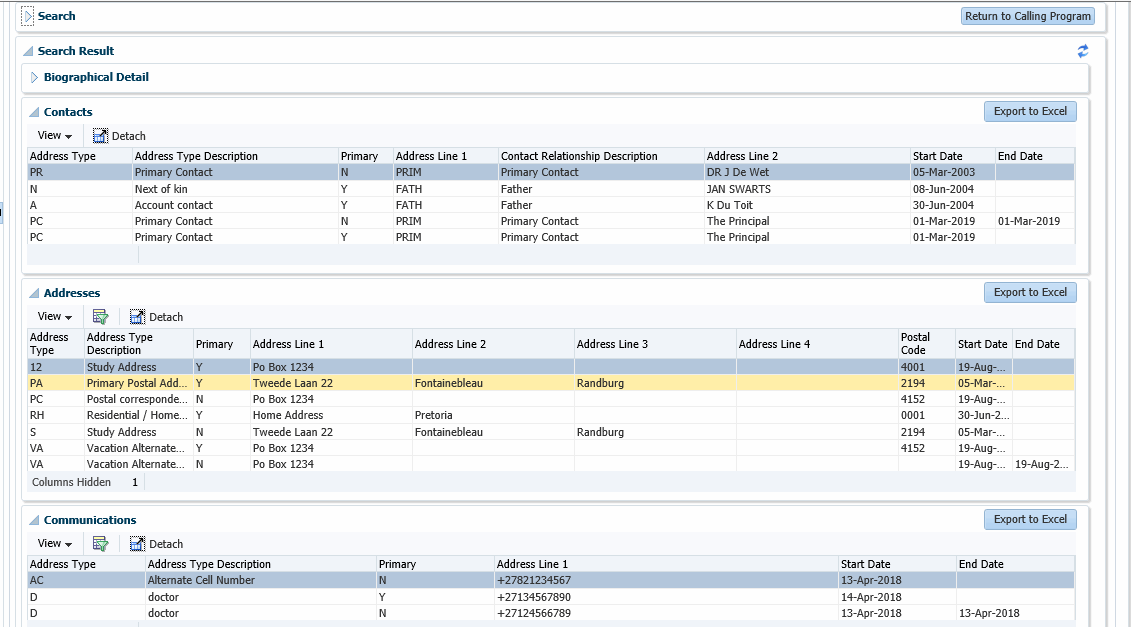The height and width of the screenshot is (627, 1131).
Task: Detach the Addresses table
Action: tap(157, 316)
